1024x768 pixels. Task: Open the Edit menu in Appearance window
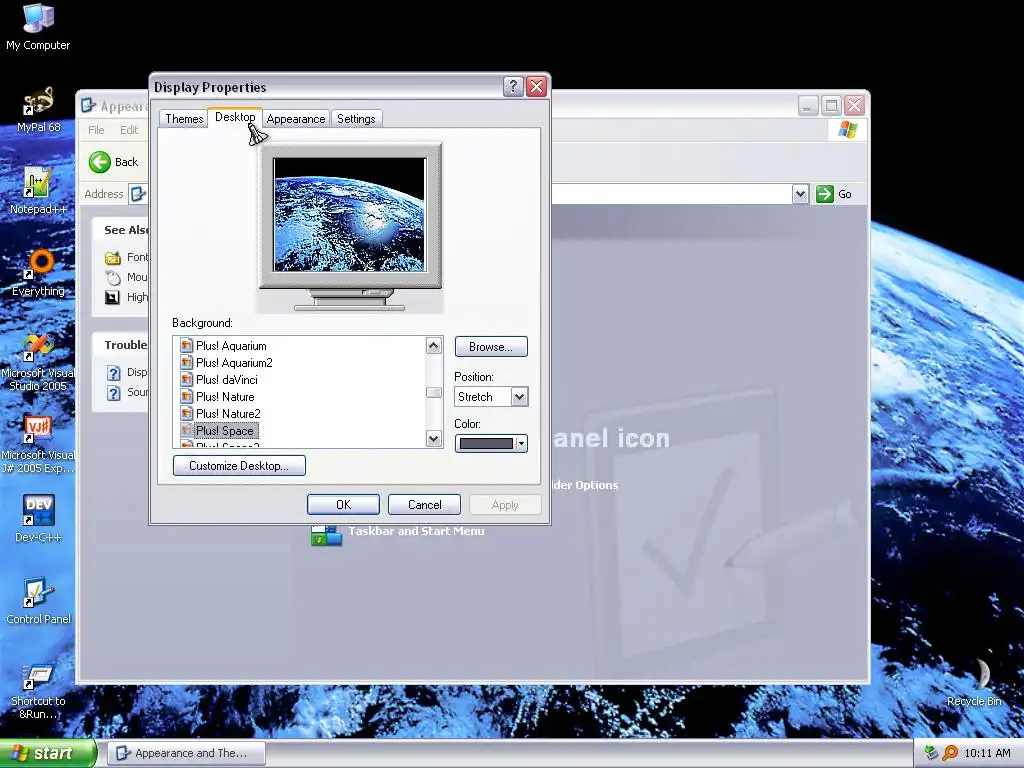coord(129,130)
